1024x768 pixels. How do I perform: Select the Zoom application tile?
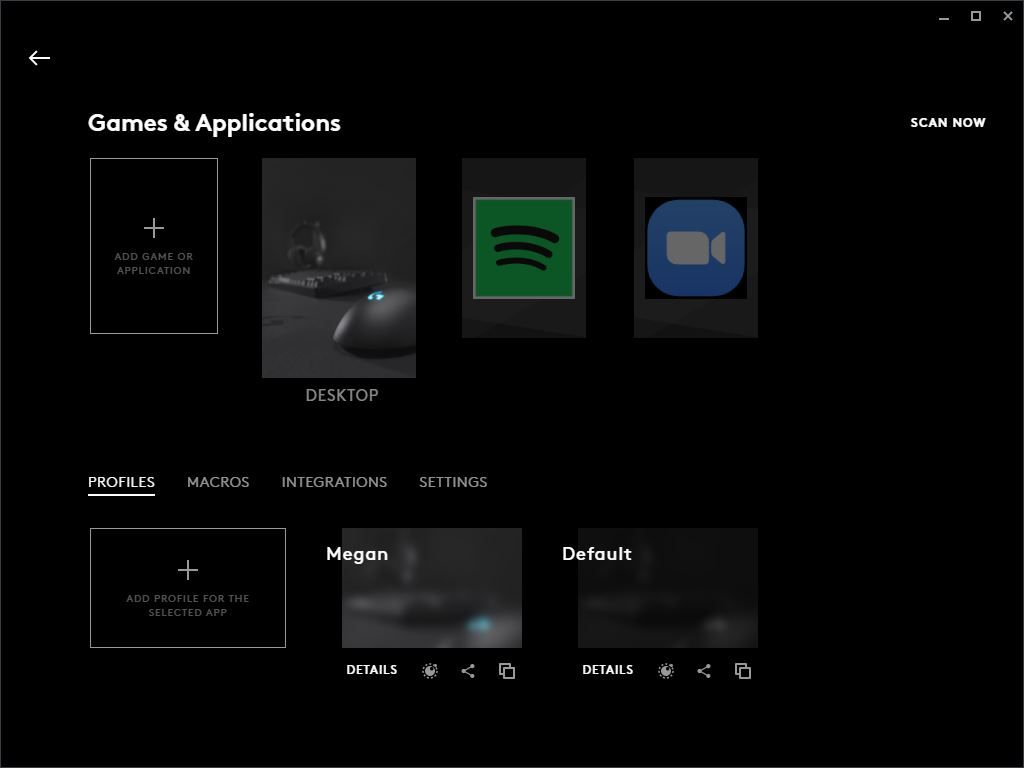click(696, 248)
